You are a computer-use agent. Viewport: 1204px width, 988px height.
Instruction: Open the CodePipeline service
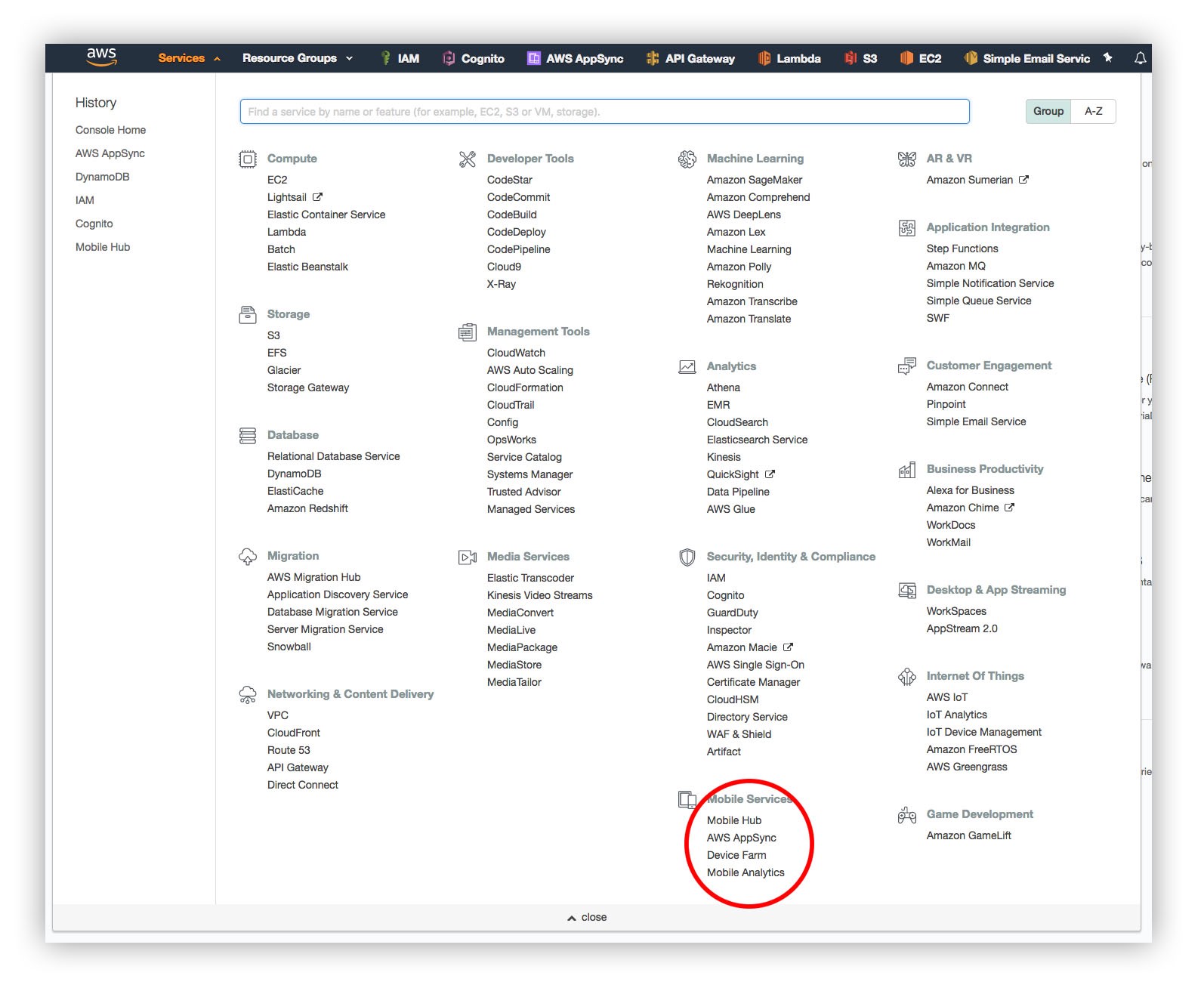tap(519, 249)
